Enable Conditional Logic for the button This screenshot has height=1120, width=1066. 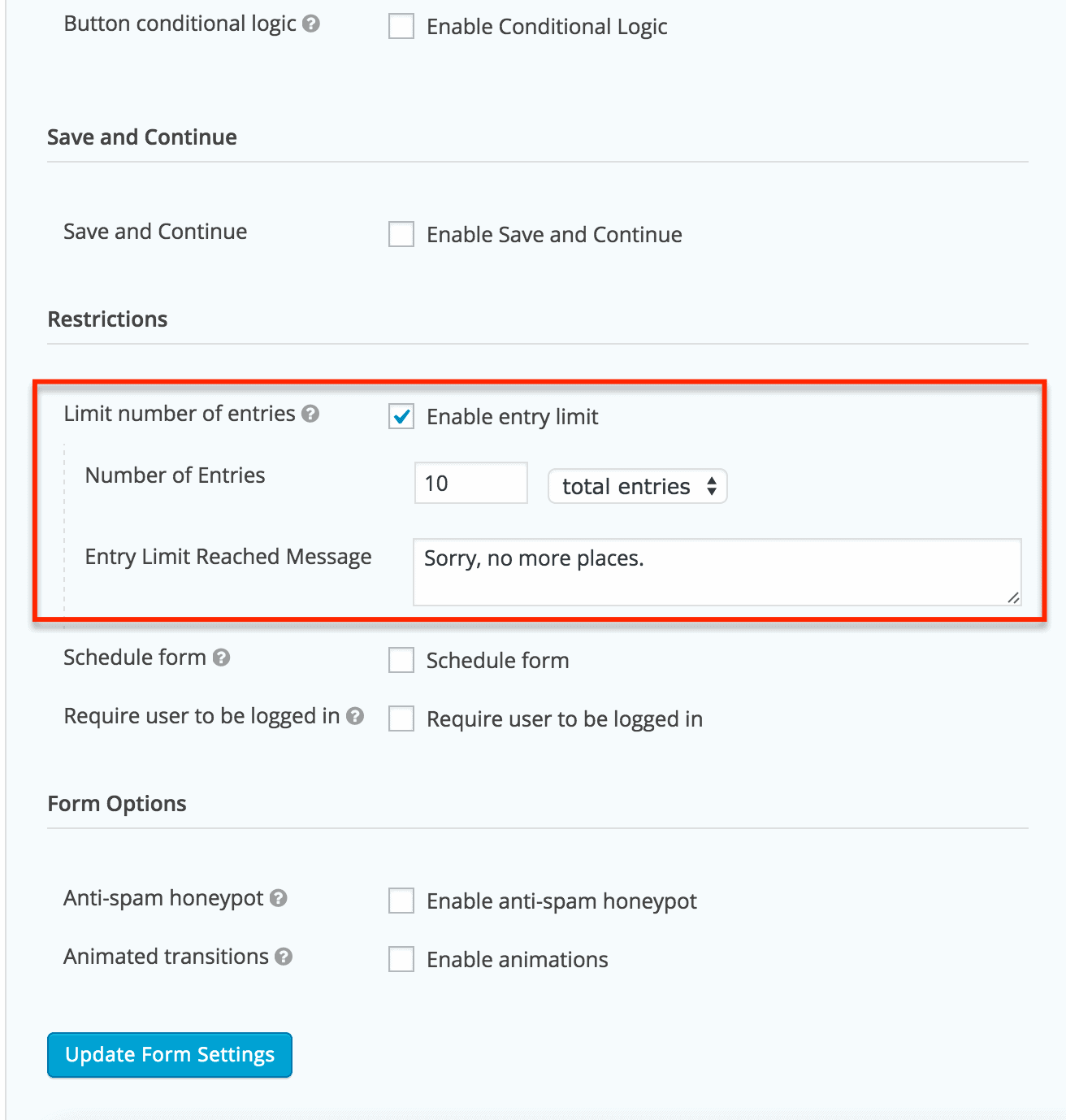tap(401, 26)
